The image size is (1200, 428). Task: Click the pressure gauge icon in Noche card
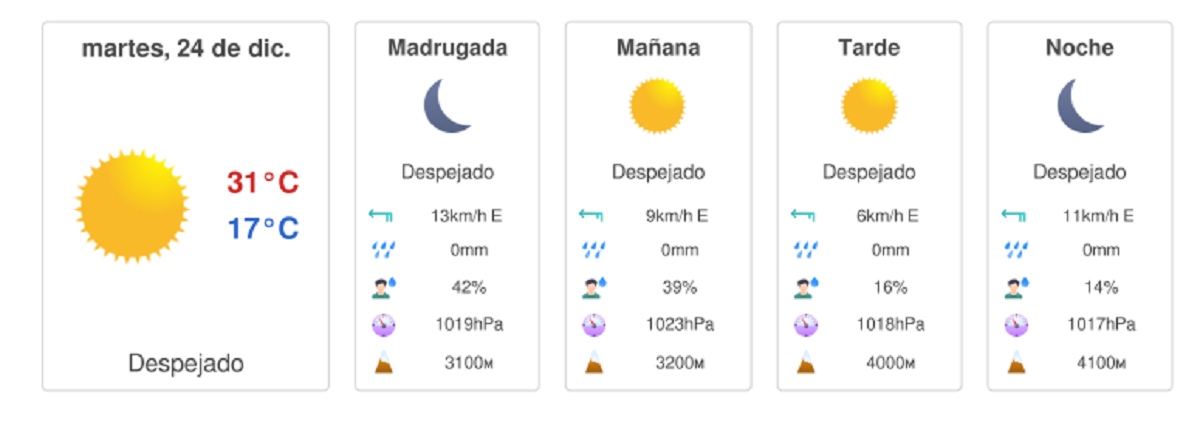(x=1016, y=325)
